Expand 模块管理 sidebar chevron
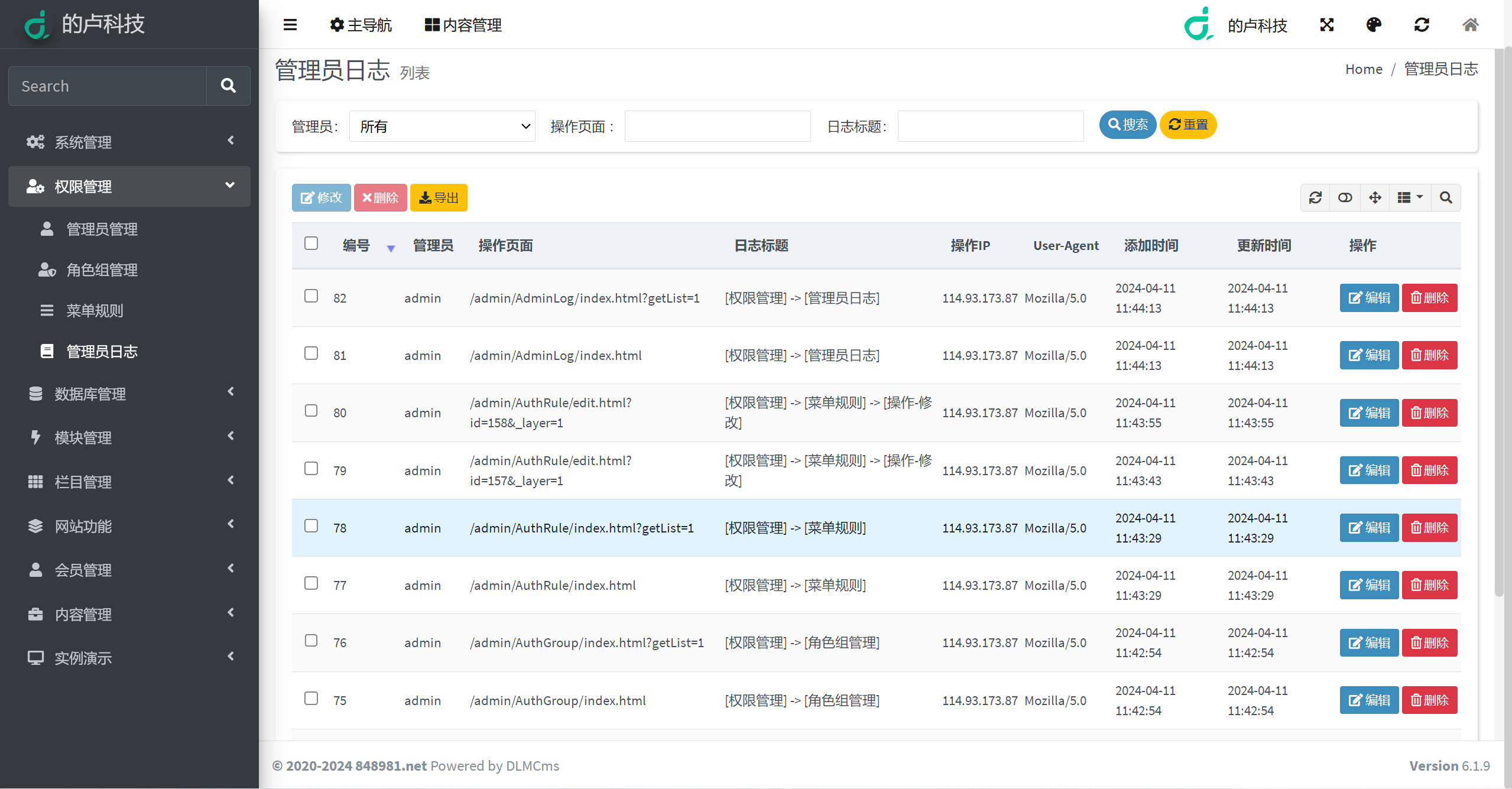Image resolution: width=1512 pixels, height=789 pixels. [x=231, y=436]
